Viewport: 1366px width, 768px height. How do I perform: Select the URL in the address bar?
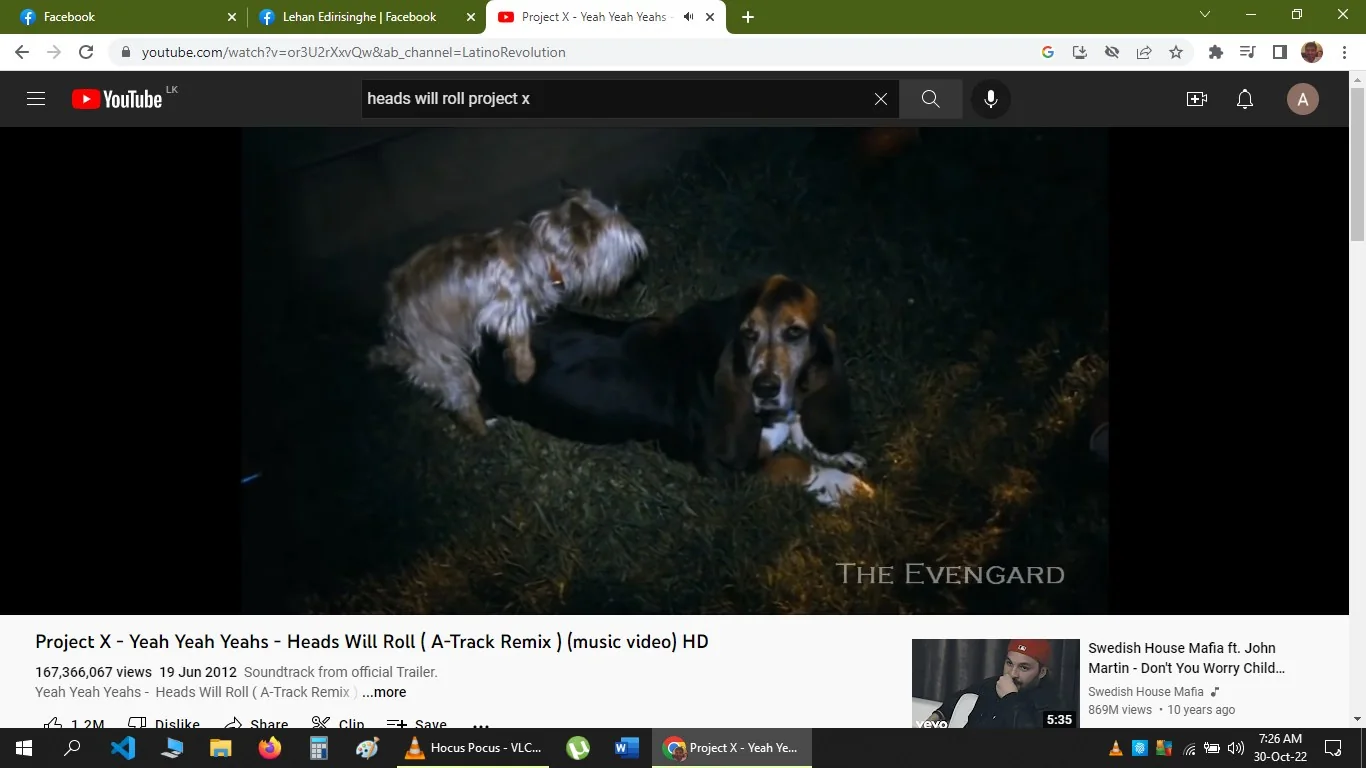point(353,52)
